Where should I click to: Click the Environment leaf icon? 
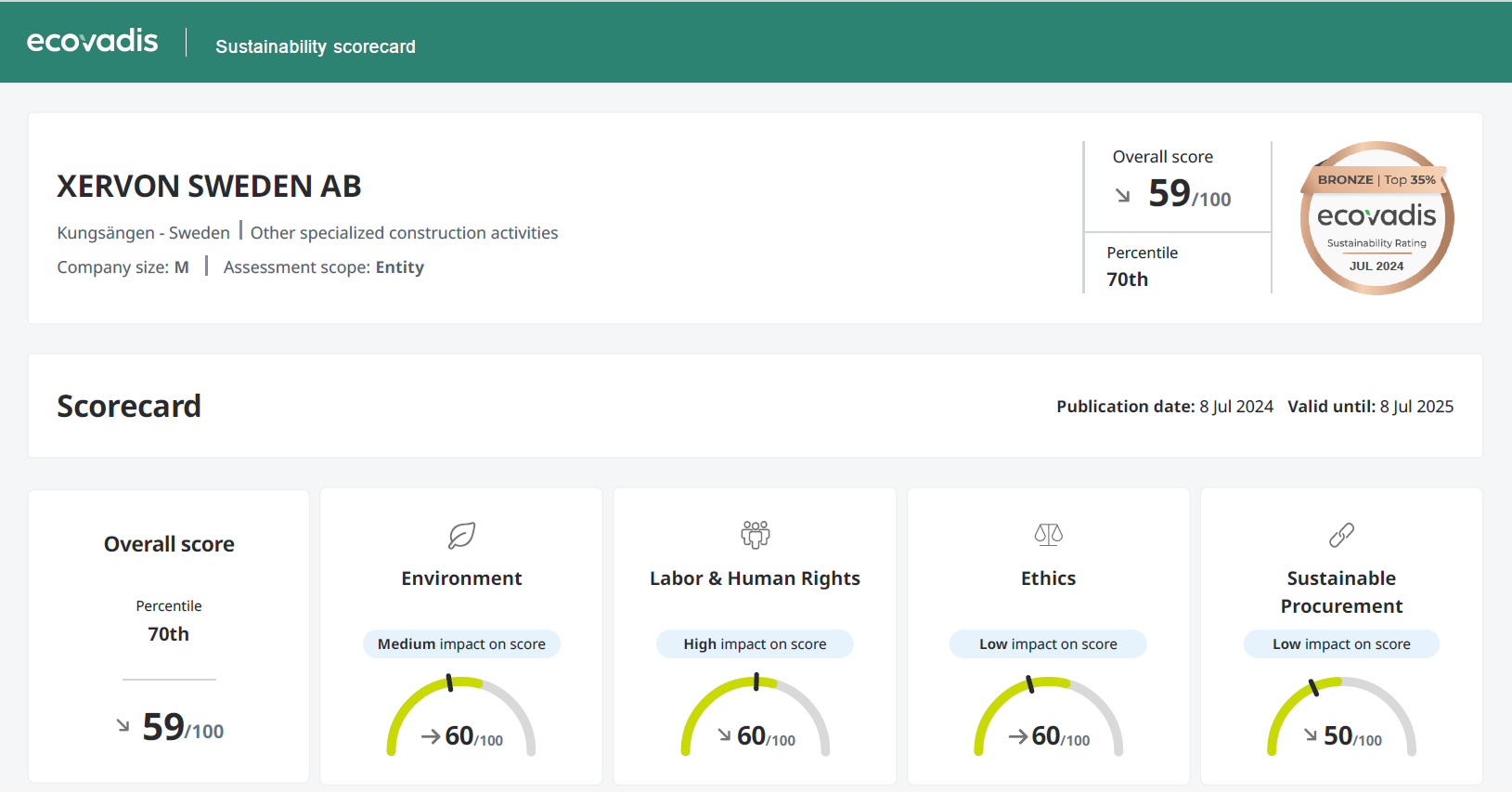[461, 535]
